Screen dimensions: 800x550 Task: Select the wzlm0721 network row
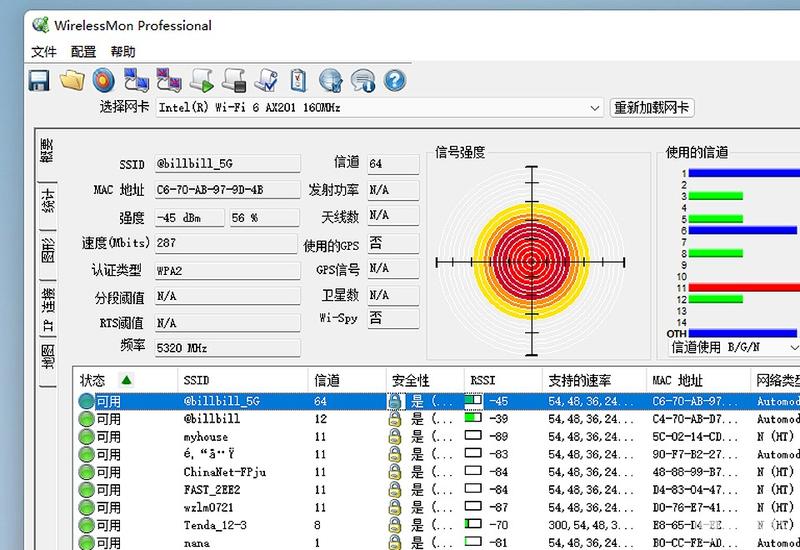(x=437, y=508)
